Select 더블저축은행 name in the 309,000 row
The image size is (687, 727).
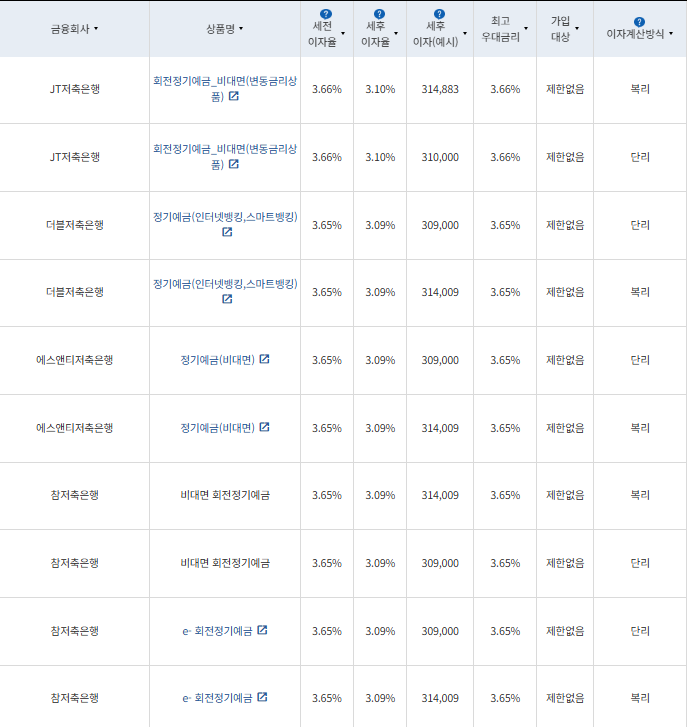(x=75, y=225)
